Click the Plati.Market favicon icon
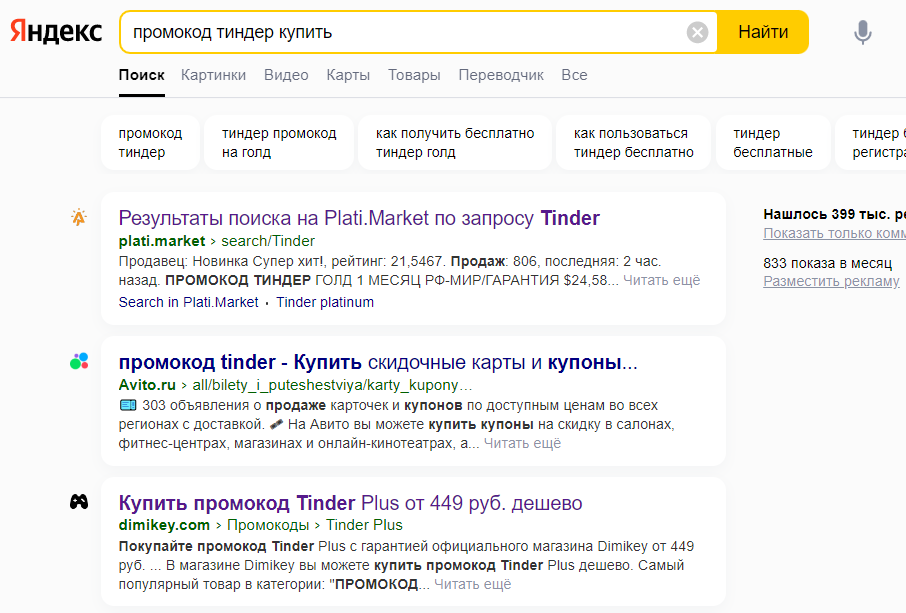The height and width of the screenshot is (613, 906). pyautogui.click(x=79, y=218)
